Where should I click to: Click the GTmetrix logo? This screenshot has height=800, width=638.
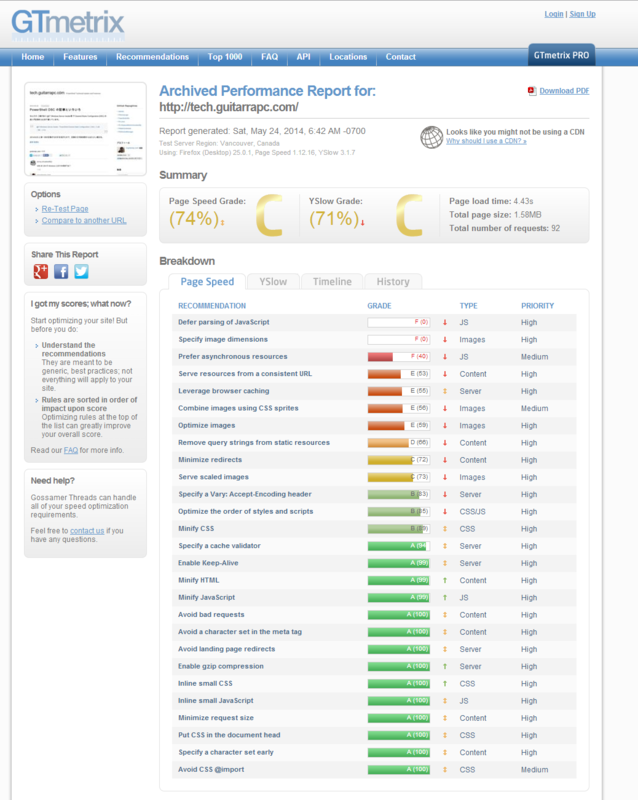[68, 26]
